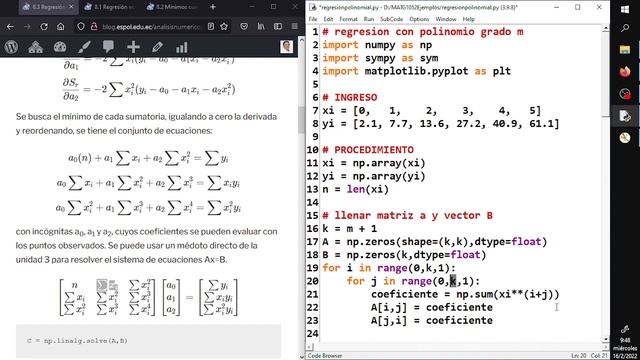This screenshot has height=360, width=640.
Task: Switch to IDLE Python file in taskbar
Action: click(625, 116)
